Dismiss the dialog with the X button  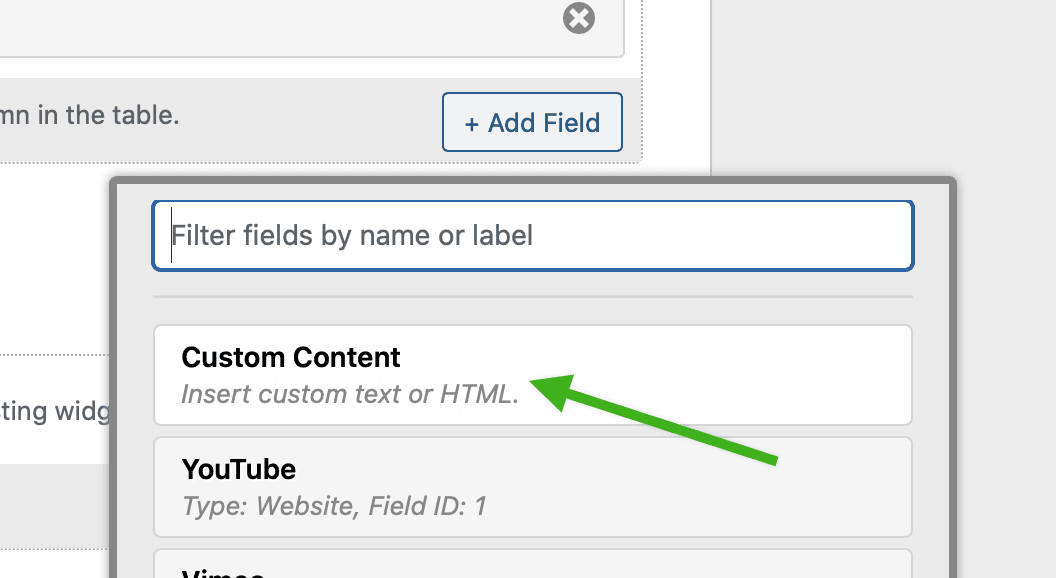(x=578, y=18)
